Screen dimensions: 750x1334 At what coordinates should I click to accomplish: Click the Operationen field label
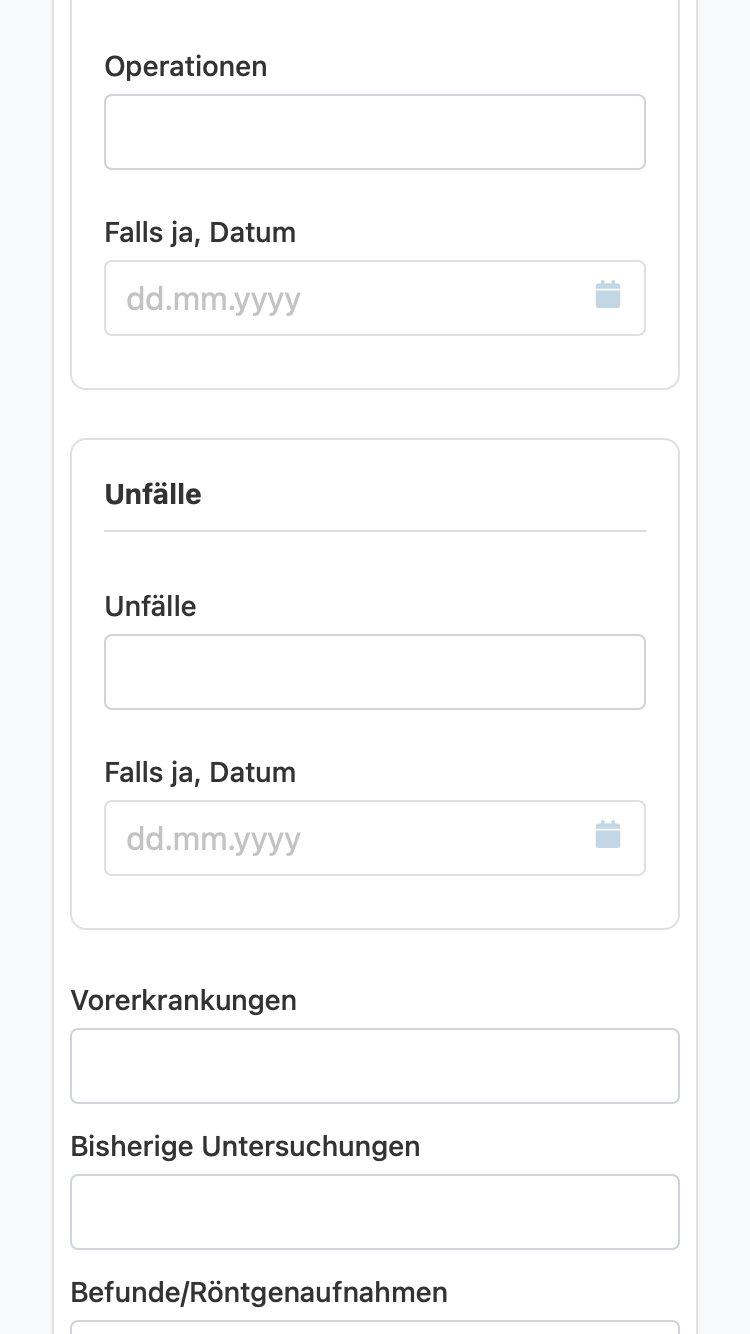pyautogui.click(x=186, y=67)
